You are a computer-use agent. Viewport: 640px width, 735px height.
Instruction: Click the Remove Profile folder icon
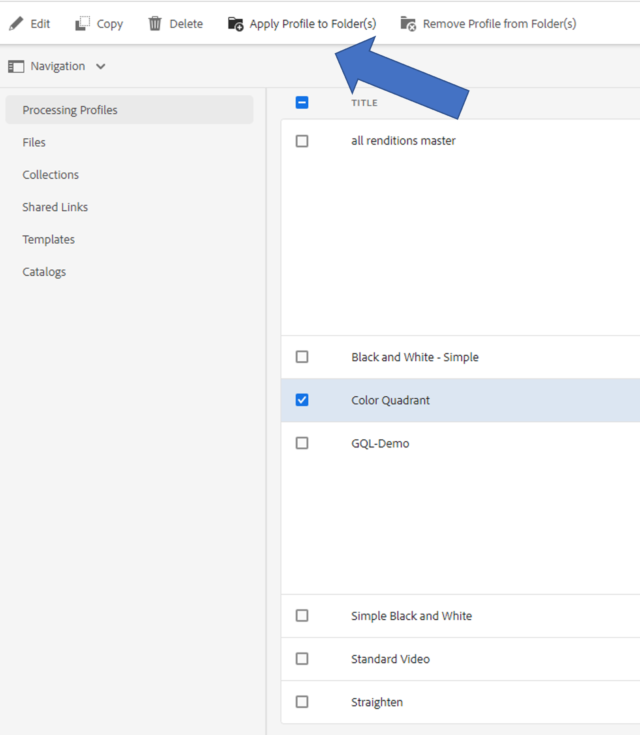(408, 23)
